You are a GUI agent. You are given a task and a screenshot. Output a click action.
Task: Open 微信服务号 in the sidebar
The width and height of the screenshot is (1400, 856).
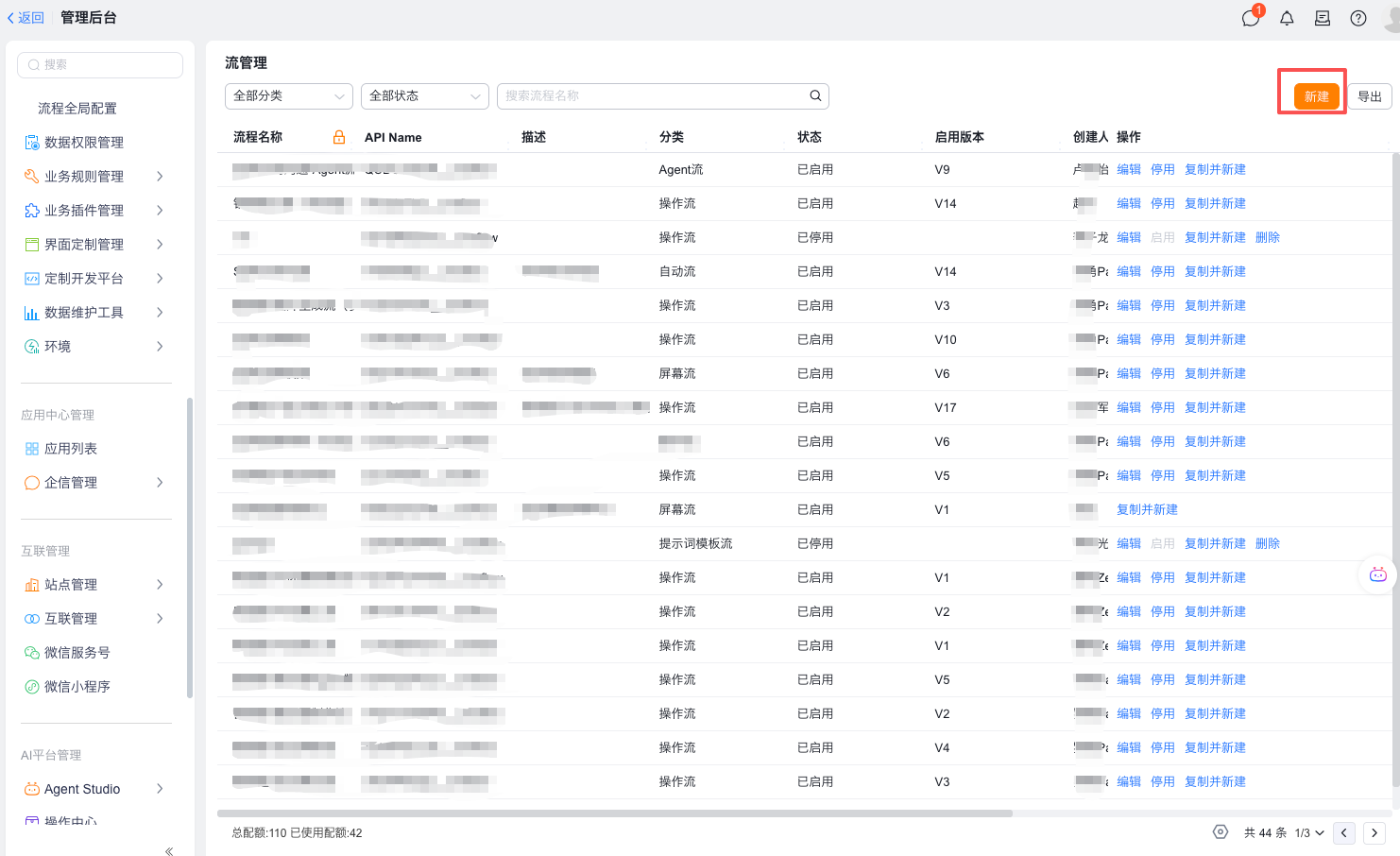tap(77, 653)
